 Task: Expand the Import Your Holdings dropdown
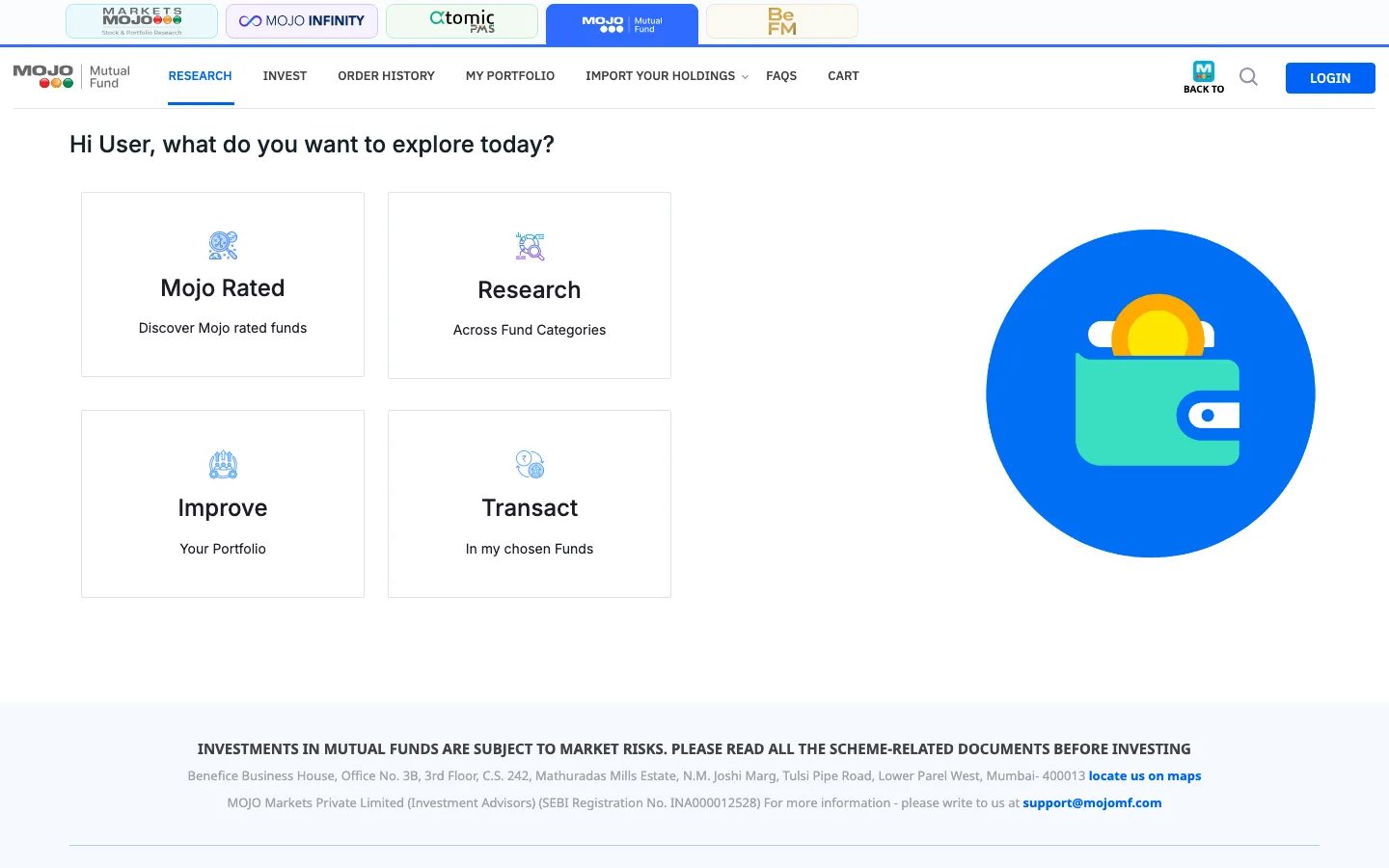(667, 76)
